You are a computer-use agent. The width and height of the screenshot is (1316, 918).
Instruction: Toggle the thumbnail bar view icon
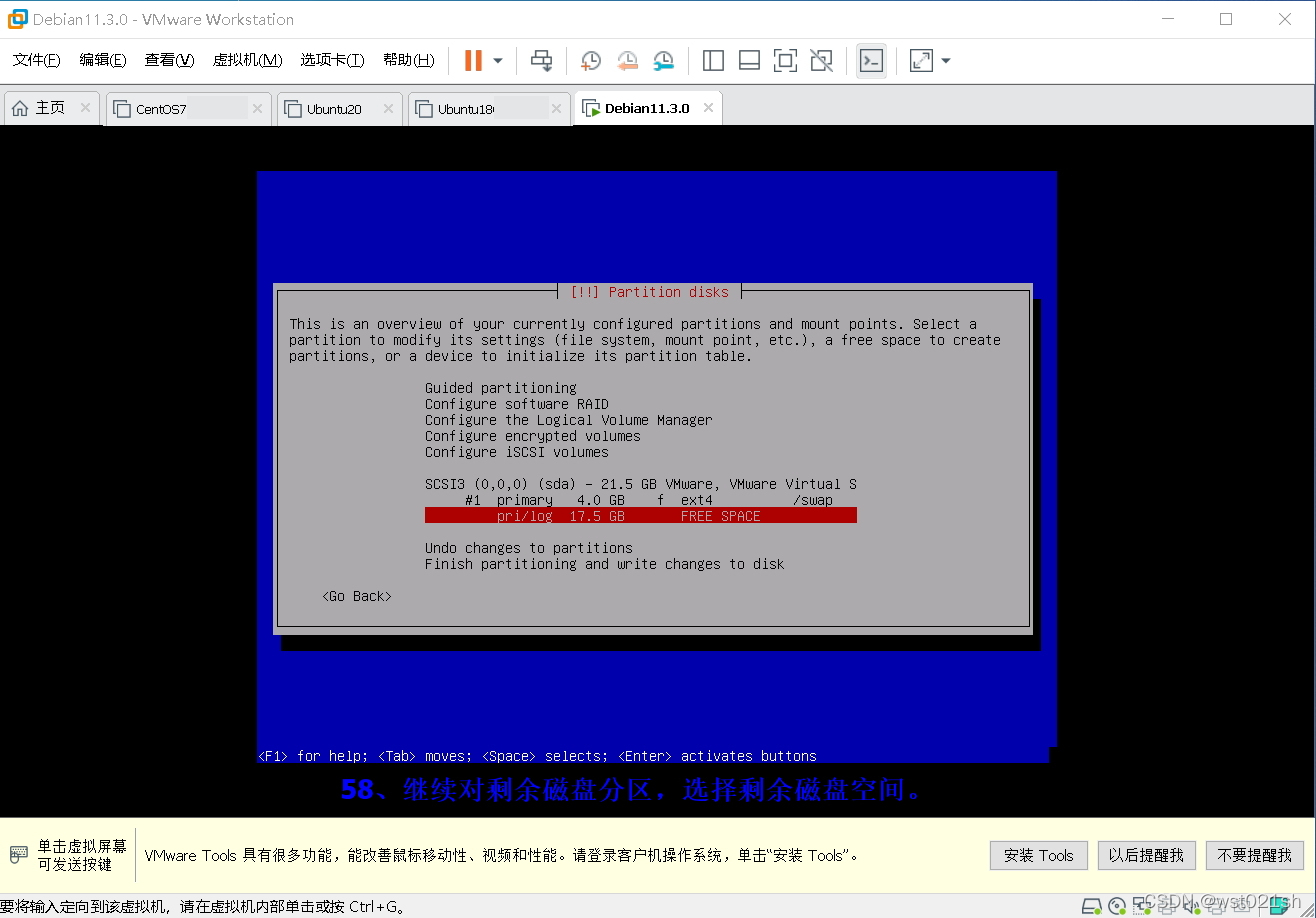point(749,61)
